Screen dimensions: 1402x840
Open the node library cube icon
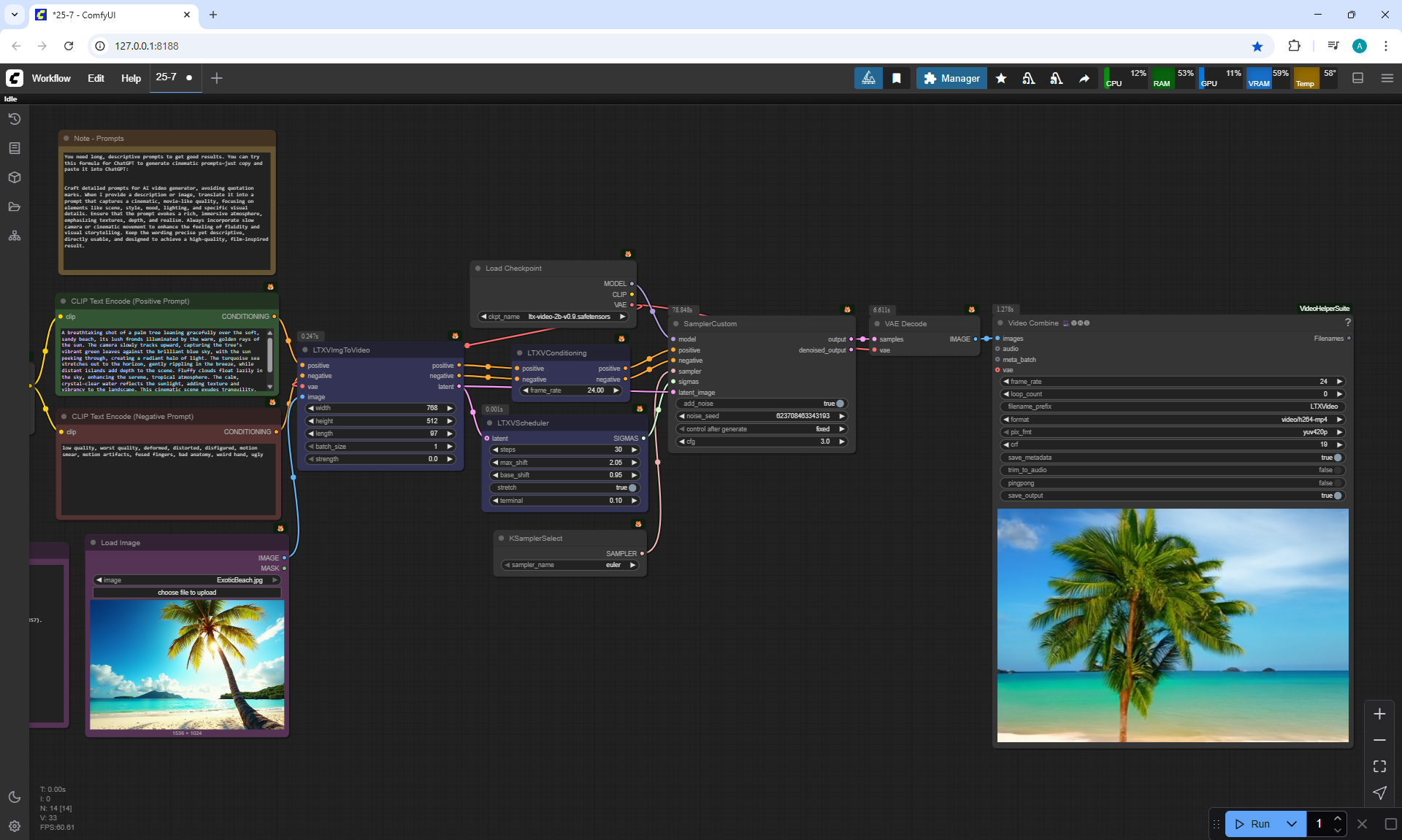[14, 177]
